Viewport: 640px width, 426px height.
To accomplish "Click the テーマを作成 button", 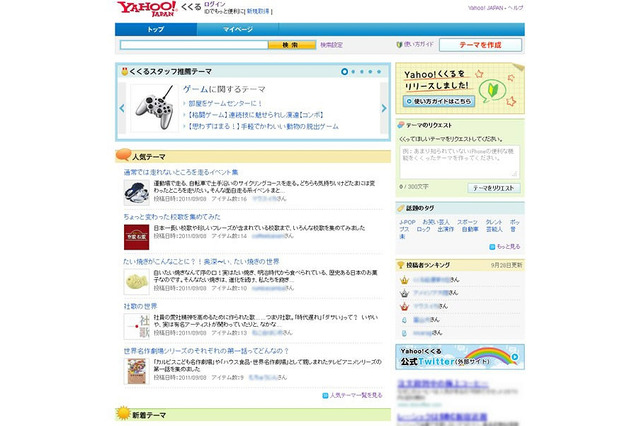I will pos(480,45).
